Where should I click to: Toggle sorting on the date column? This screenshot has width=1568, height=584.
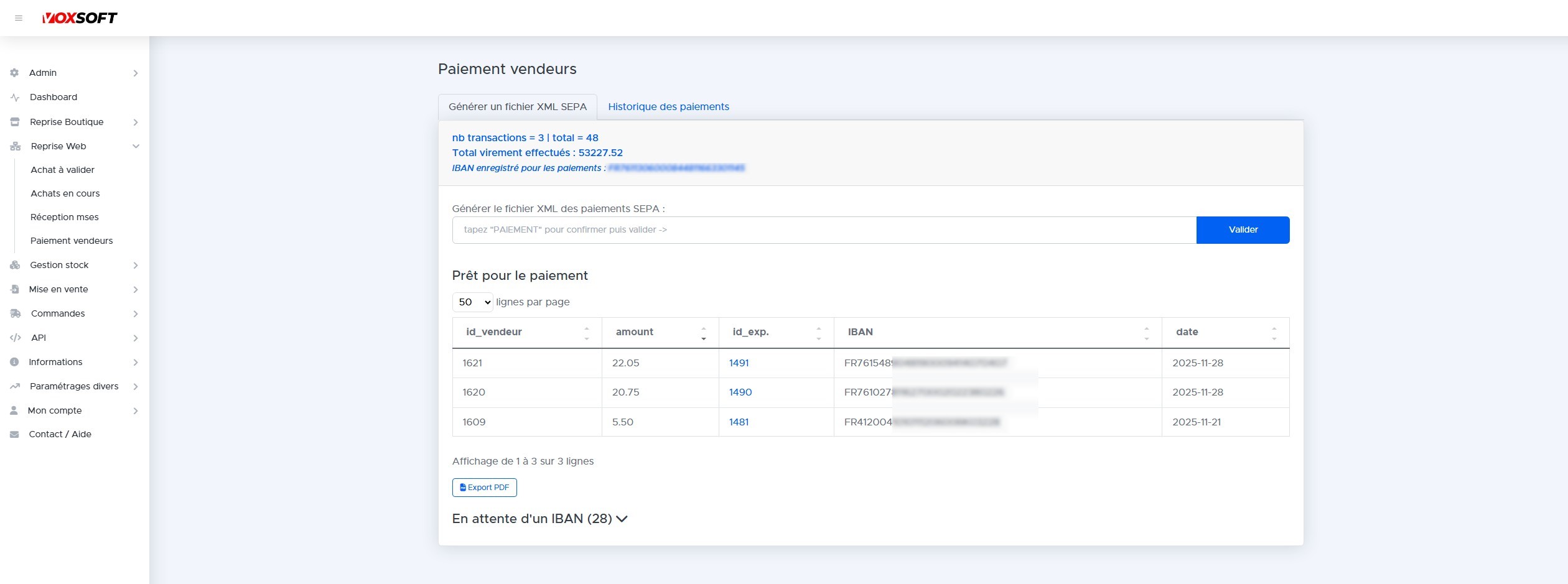click(x=1274, y=333)
